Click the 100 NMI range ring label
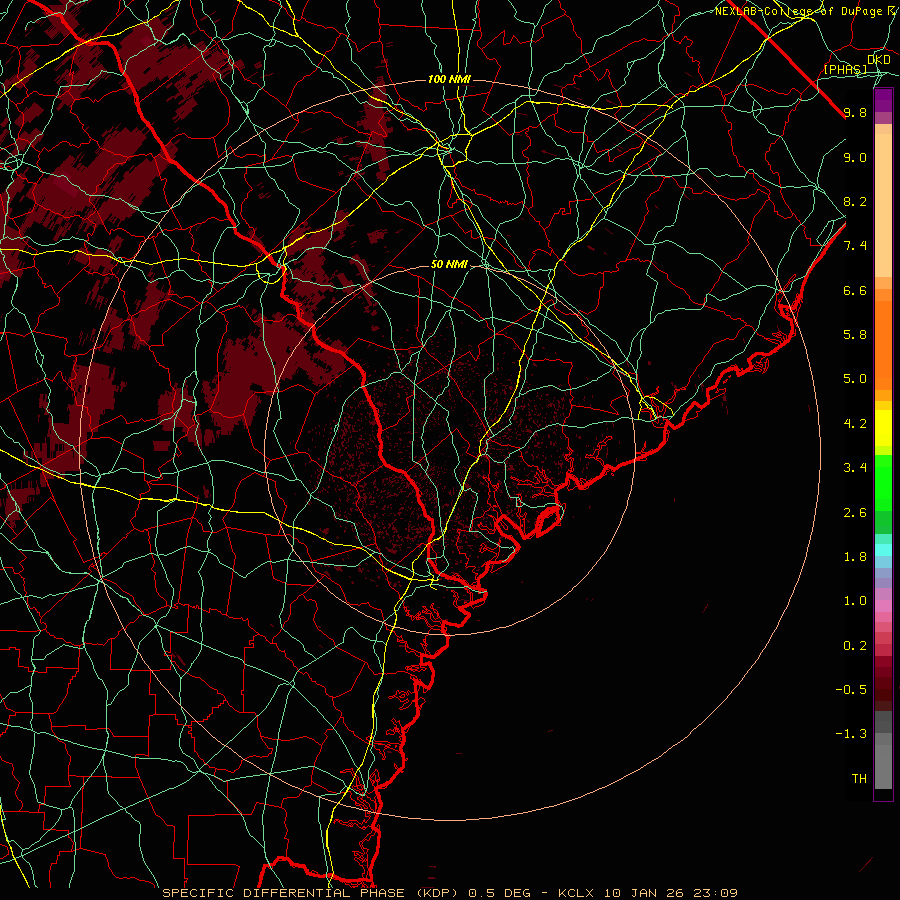This screenshot has width=900, height=900. point(449,79)
